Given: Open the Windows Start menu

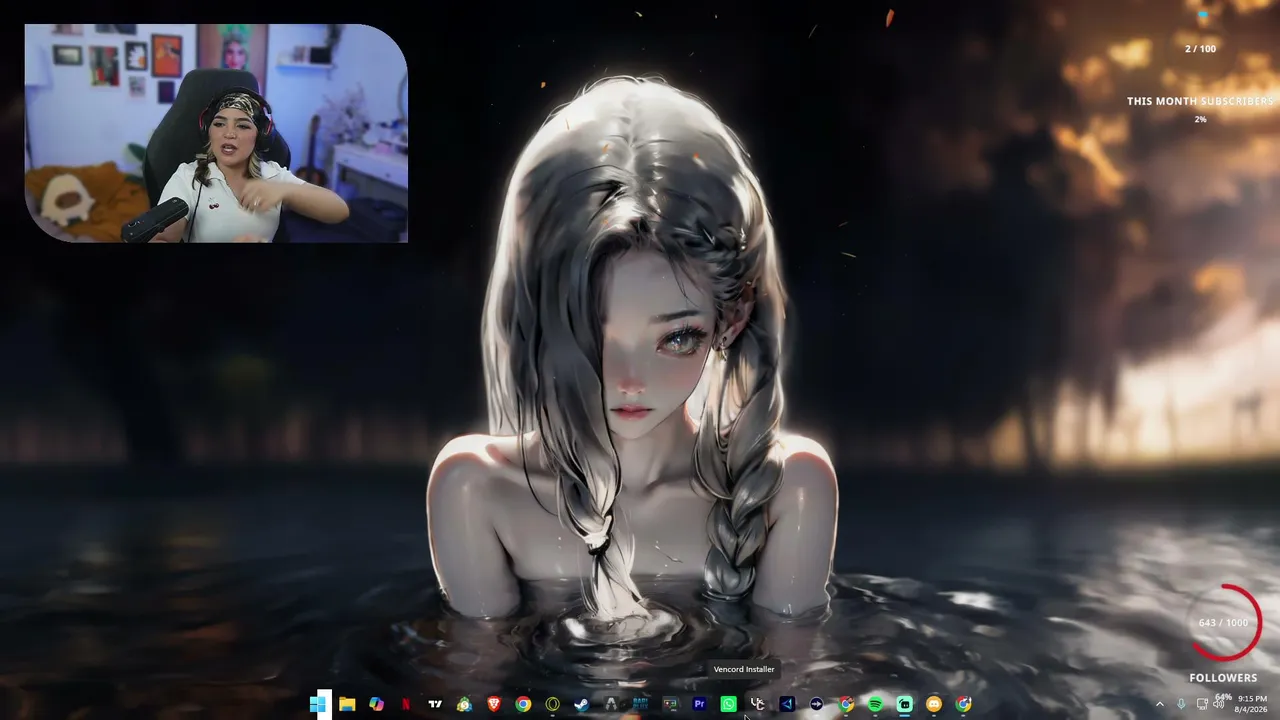Looking at the screenshot, I should coord(318,704).
